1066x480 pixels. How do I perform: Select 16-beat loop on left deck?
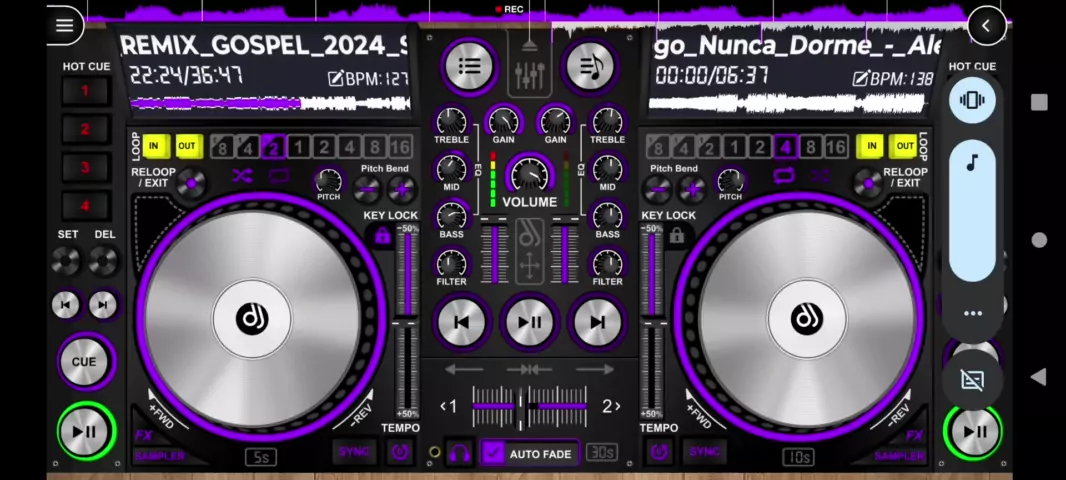click(400, 147)
